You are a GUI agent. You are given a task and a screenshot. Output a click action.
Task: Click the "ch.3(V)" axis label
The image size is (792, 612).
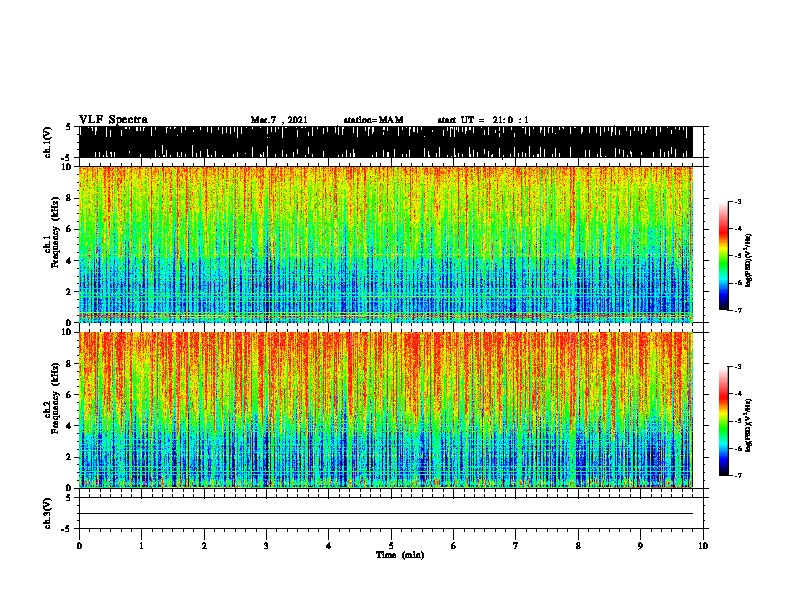coord(48,513)
